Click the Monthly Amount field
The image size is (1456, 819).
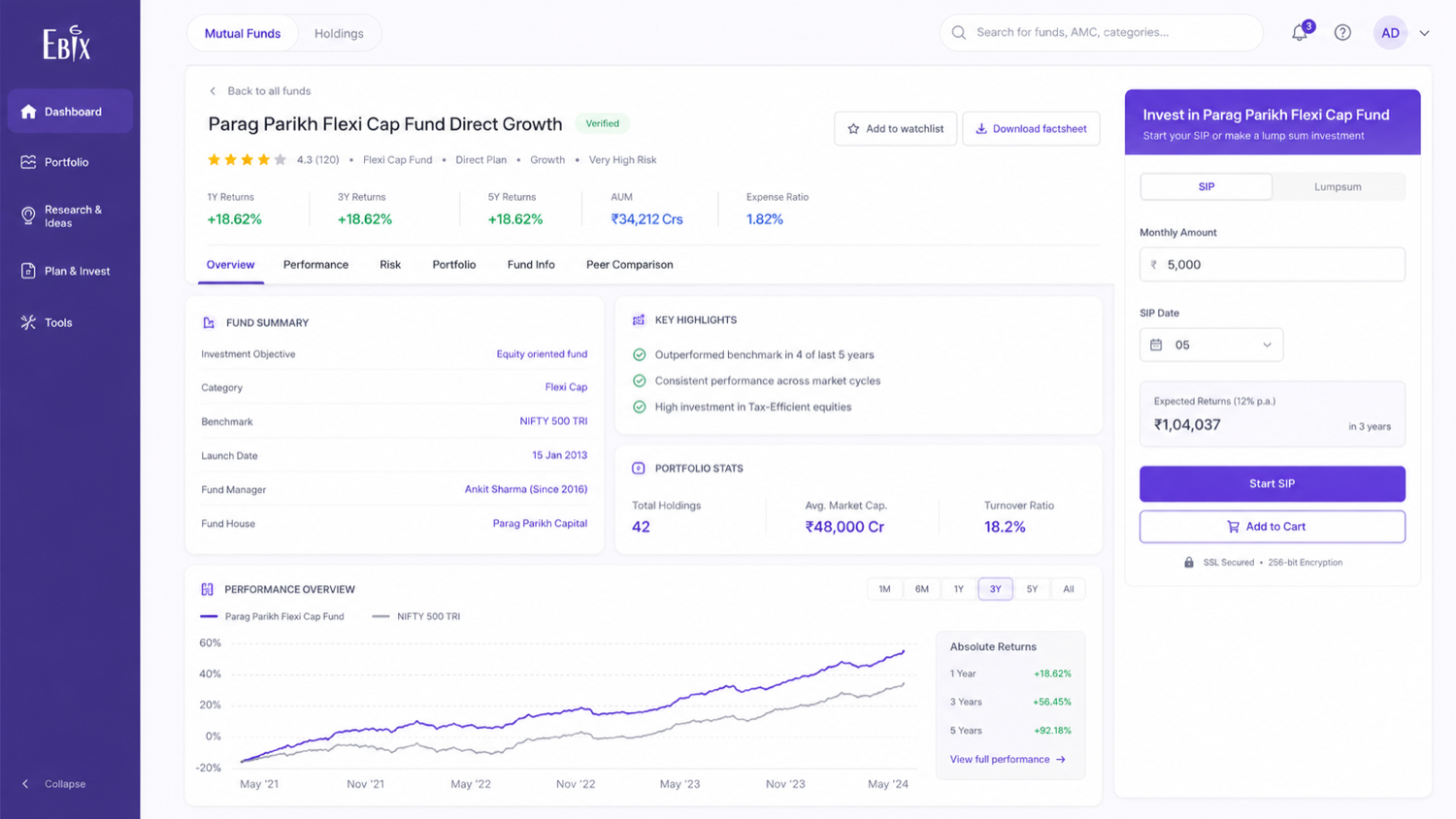(x=1272, y=264)
